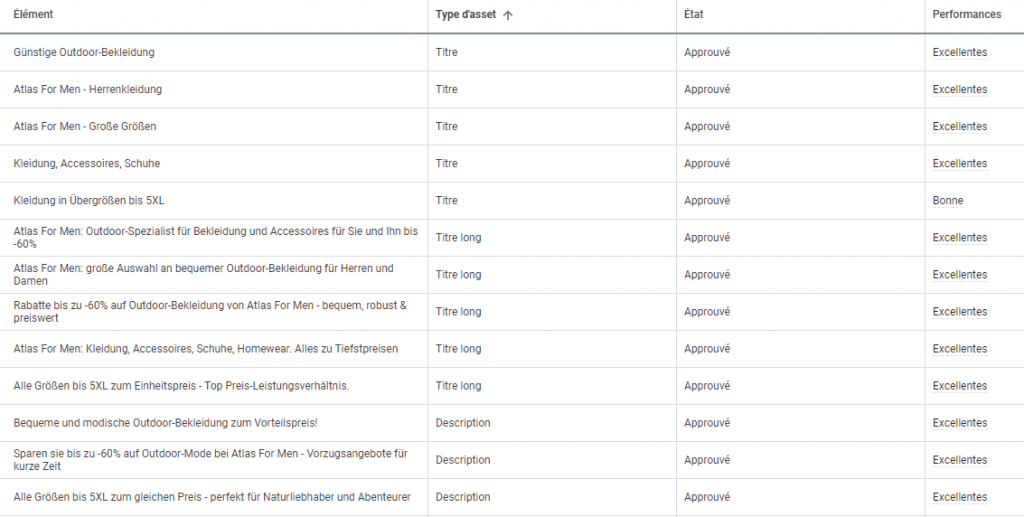Click Approuvé status for Atlas For Men - Herrenkleidung
Viewport: 1024px width, 517px height.
coord(707,89)
